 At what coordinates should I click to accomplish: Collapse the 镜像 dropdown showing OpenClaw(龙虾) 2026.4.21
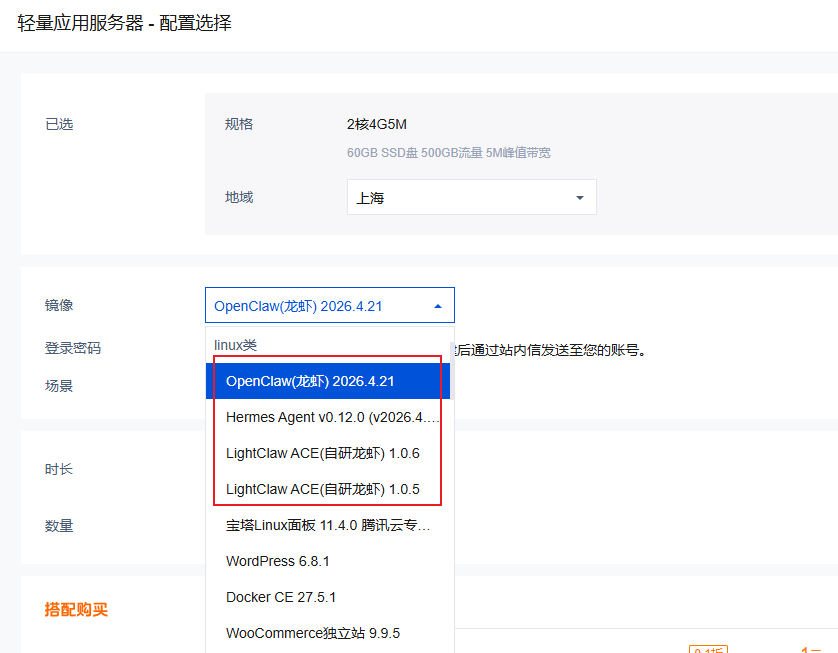coord(330,305)
